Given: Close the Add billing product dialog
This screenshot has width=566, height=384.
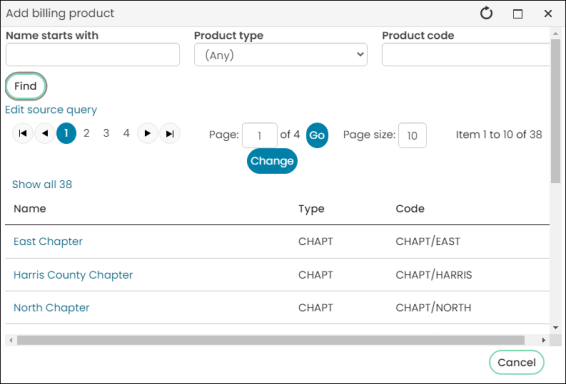Looking at the screenshot, I should (x=548, y=13).
